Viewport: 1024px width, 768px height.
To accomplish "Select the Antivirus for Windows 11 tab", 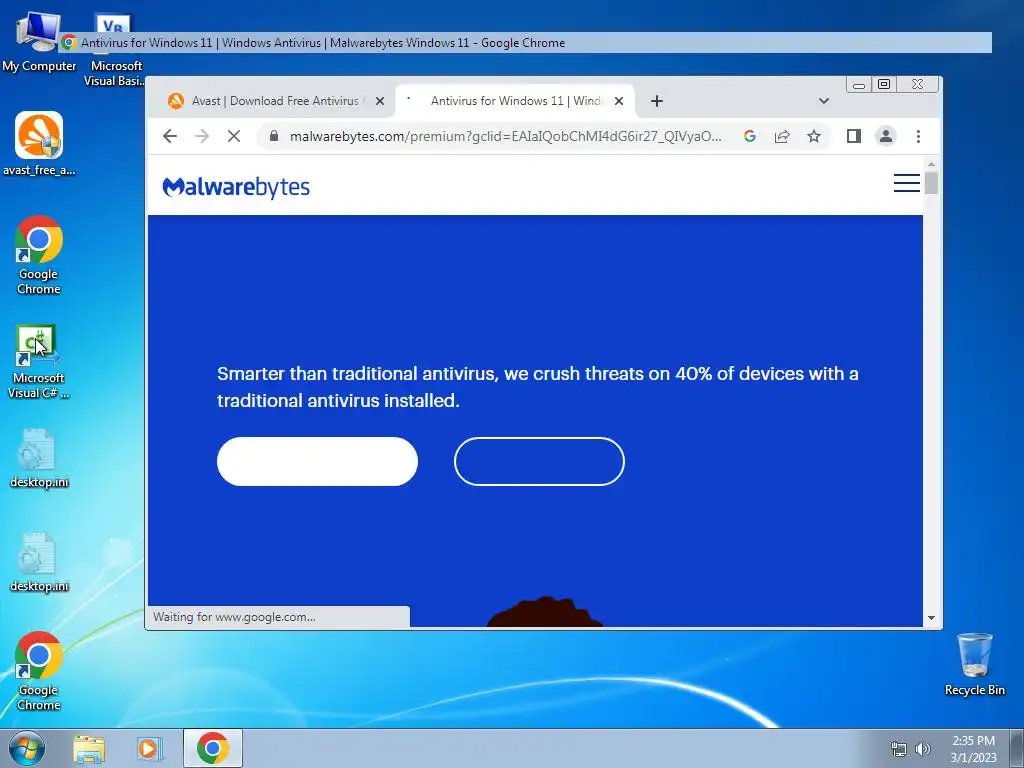I will coord(515,101).
